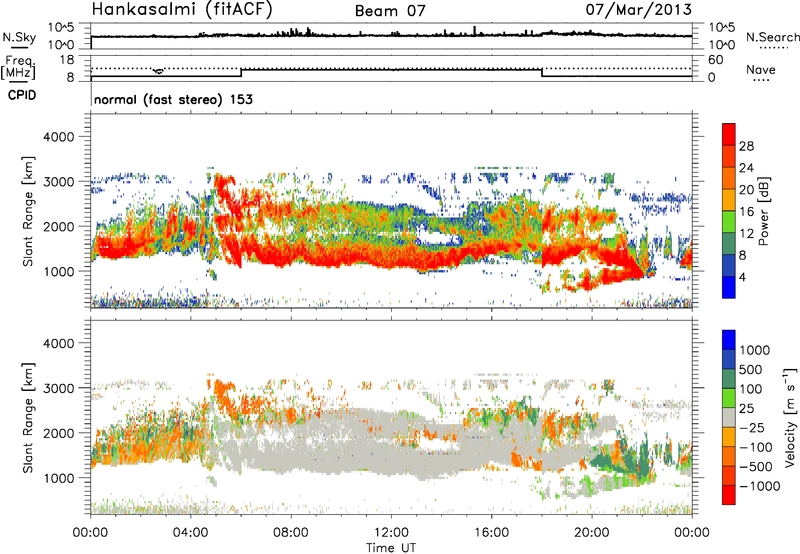This screenshot has height=554, width=800.
Task: Click the '-25' velocity colorbar tick
Action: [755, 427]
